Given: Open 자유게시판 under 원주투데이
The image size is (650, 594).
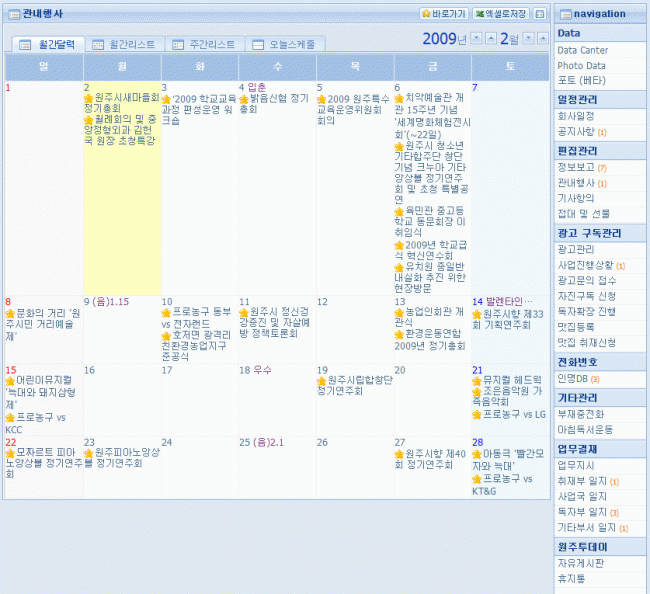Looking at the screenshot, I should click(580, 563).
